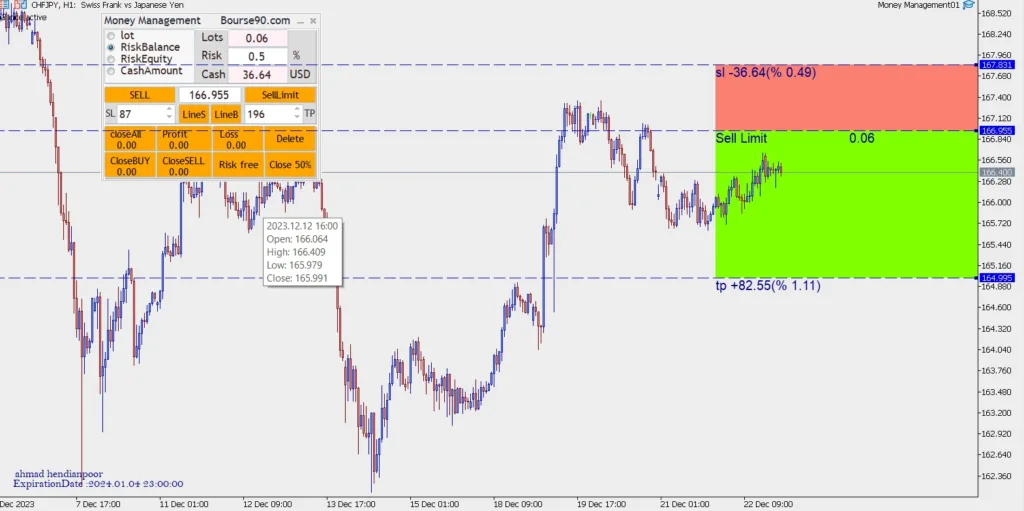Viewport: 1024px width, 511px height.
Task: Click the Profit 0.00 button
Action: click(x=184, y=139)
